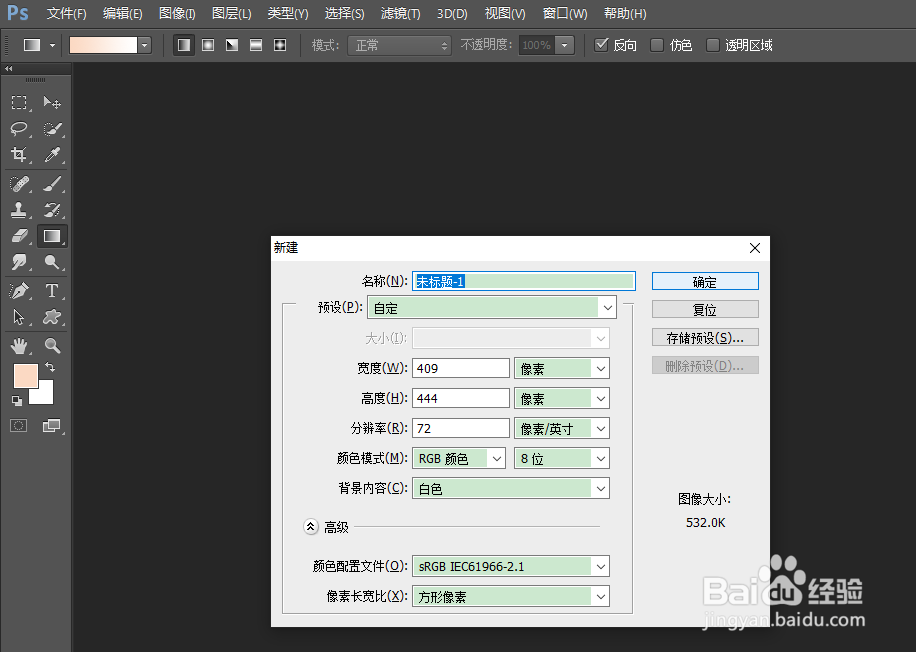The width and height of the screenshot is (916, 652).
Task: Open the 图层(L) menu
Action: tap(231, 13)
